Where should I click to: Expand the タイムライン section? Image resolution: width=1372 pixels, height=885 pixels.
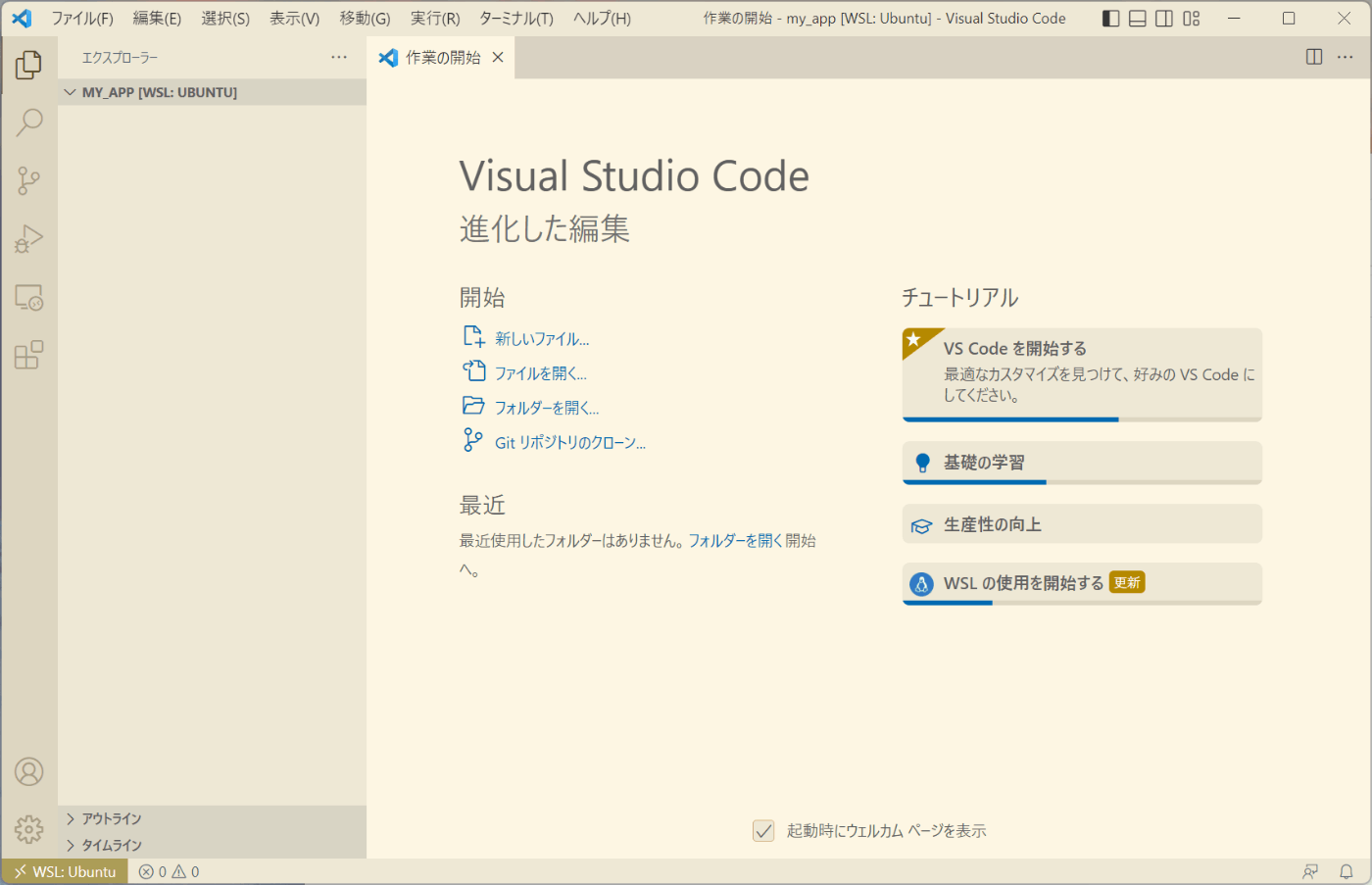(212, 845)
